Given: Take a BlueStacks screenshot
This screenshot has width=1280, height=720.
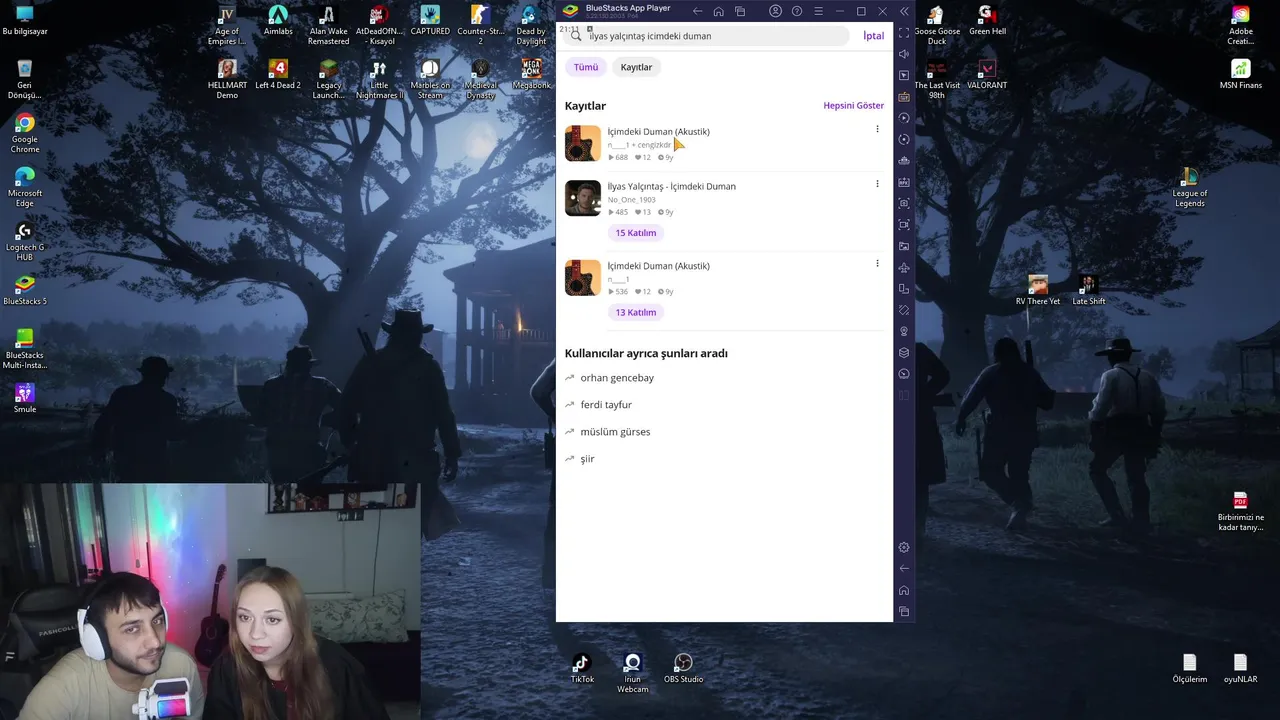Looking at the screenshot, I should coord(904,203).
